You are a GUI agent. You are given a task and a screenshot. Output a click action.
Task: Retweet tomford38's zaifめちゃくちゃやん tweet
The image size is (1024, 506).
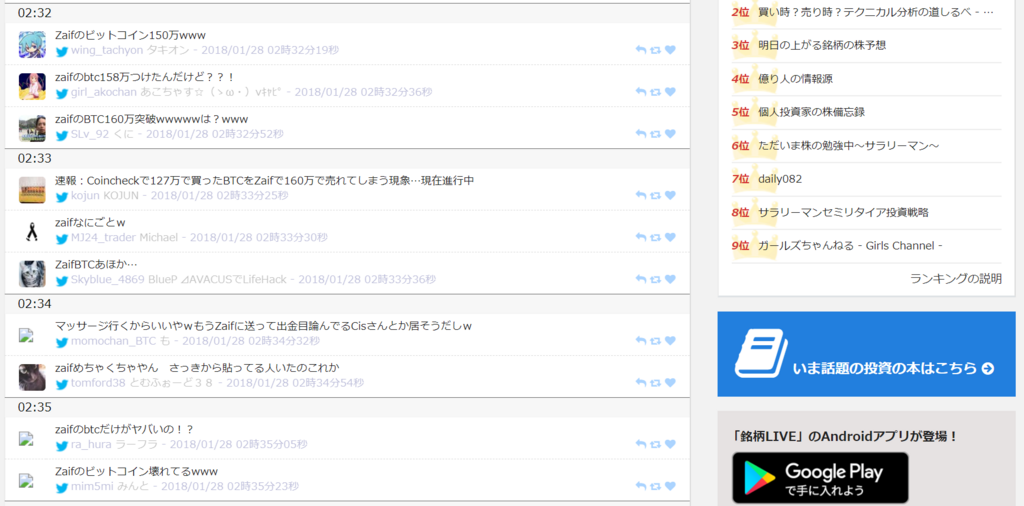click(x=655, y=383)
